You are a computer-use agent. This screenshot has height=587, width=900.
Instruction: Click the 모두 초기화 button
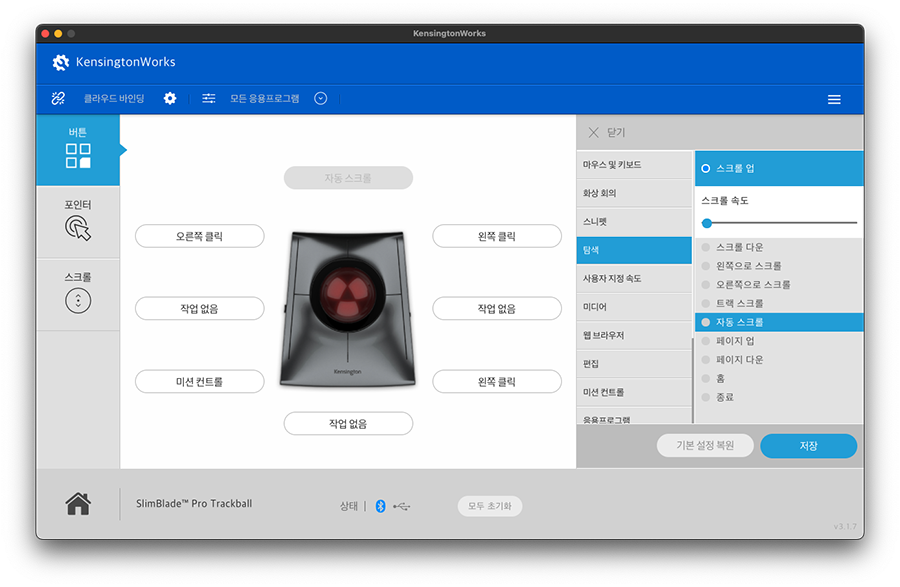click(x=490, y=506)
